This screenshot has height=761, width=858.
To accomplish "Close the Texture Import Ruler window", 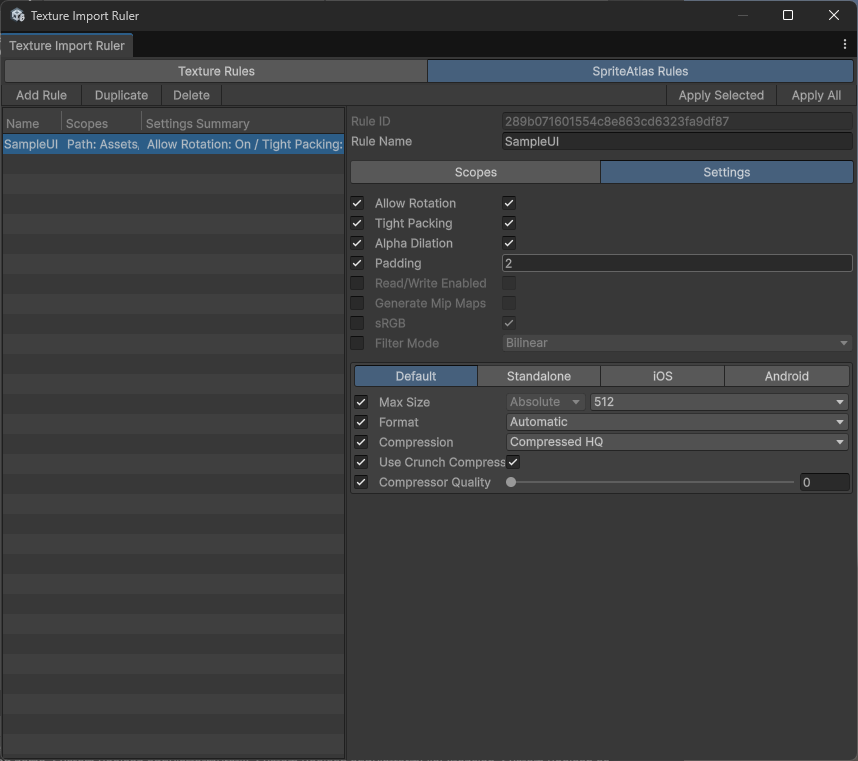I will coord(833,15).
